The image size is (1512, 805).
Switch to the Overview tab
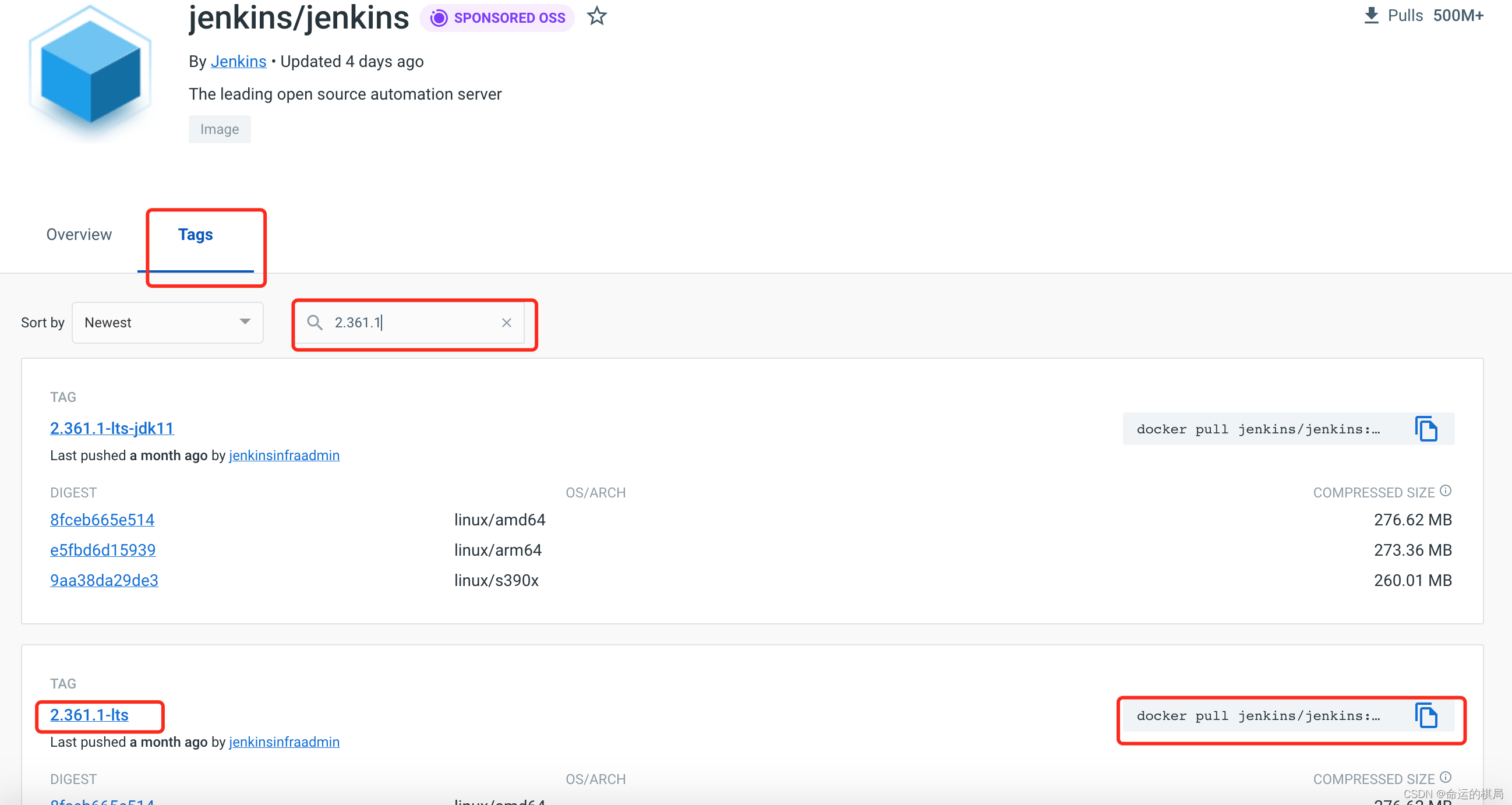(79, 235)
